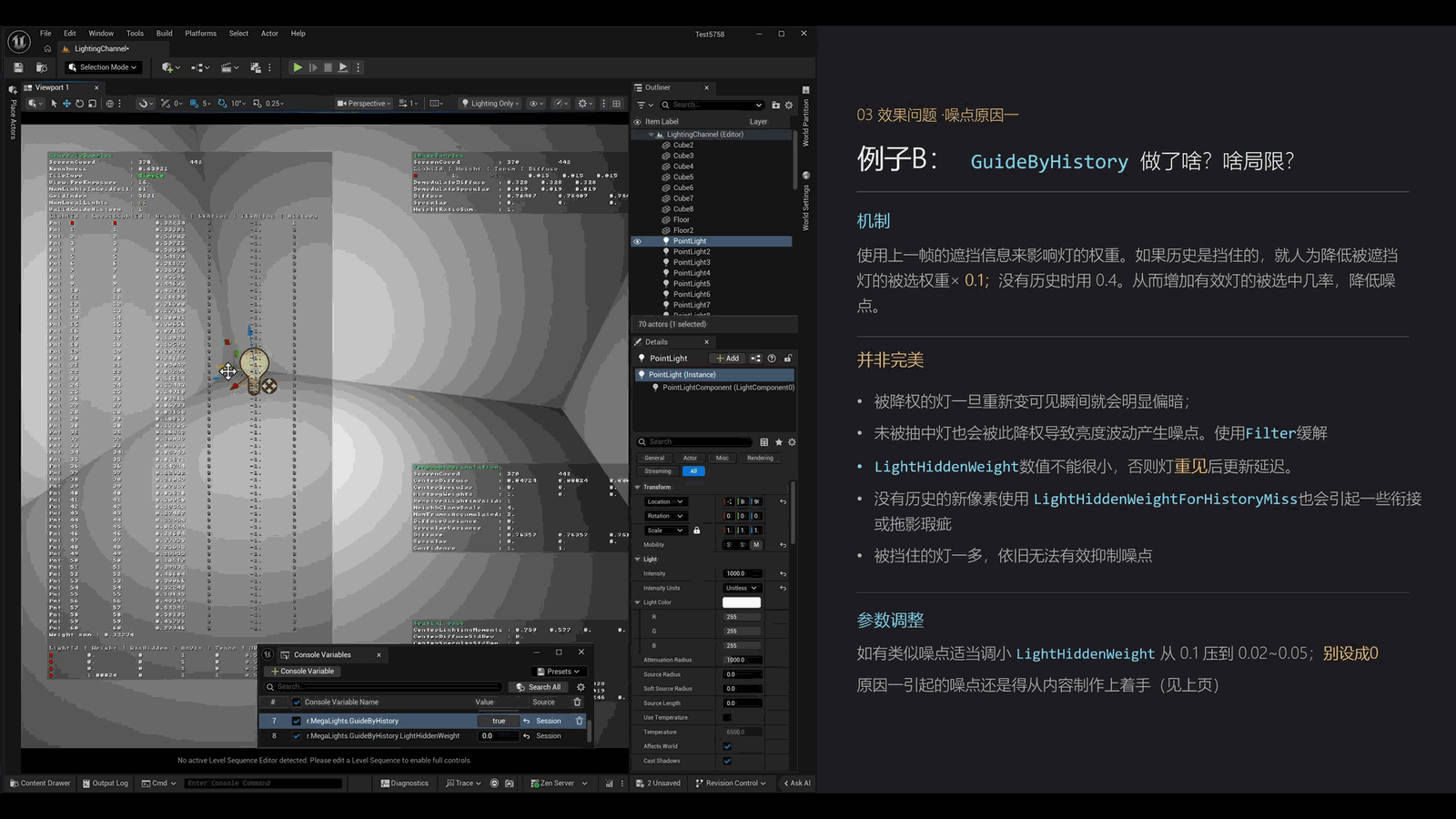Click the lock icon in the Details panel
This screenshot has height=819, width=1456.
pyautogui.click(x=788, y=359)
